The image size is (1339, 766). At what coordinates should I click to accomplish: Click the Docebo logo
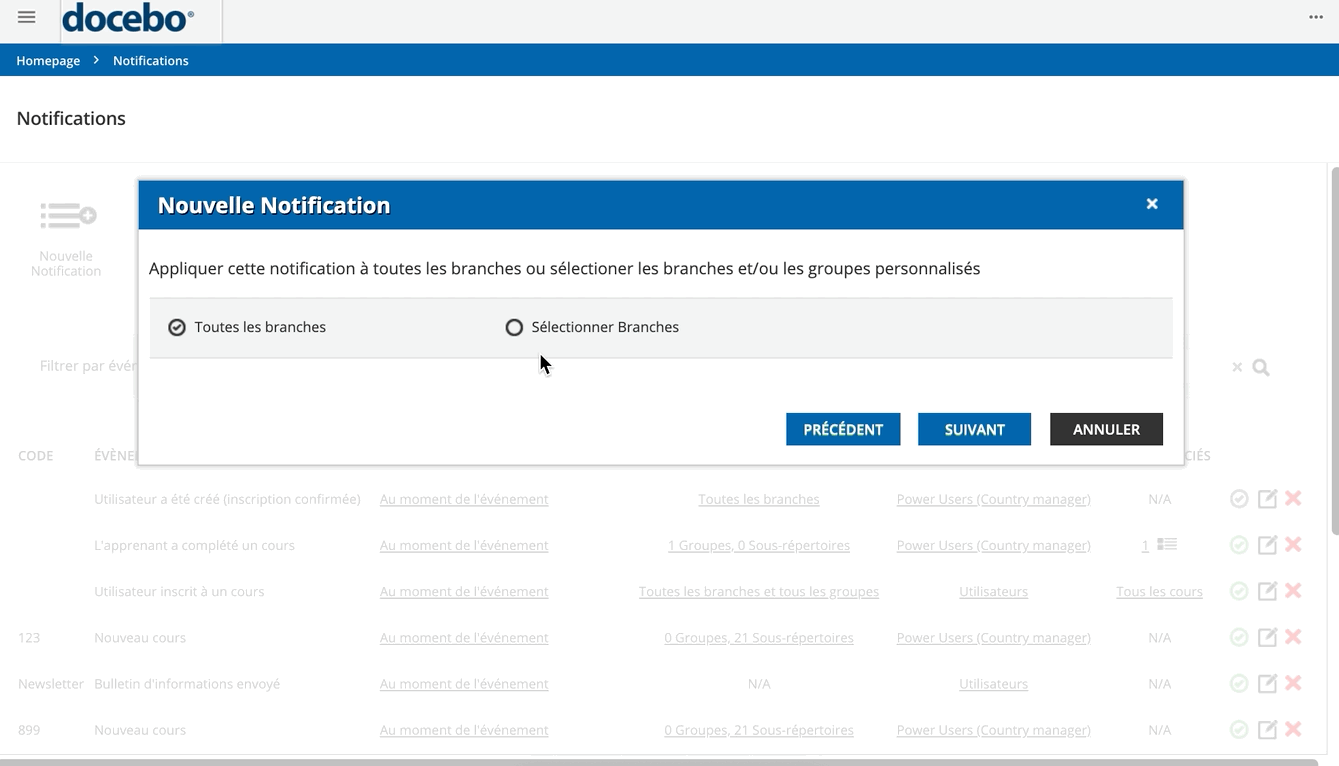point(128,18)
